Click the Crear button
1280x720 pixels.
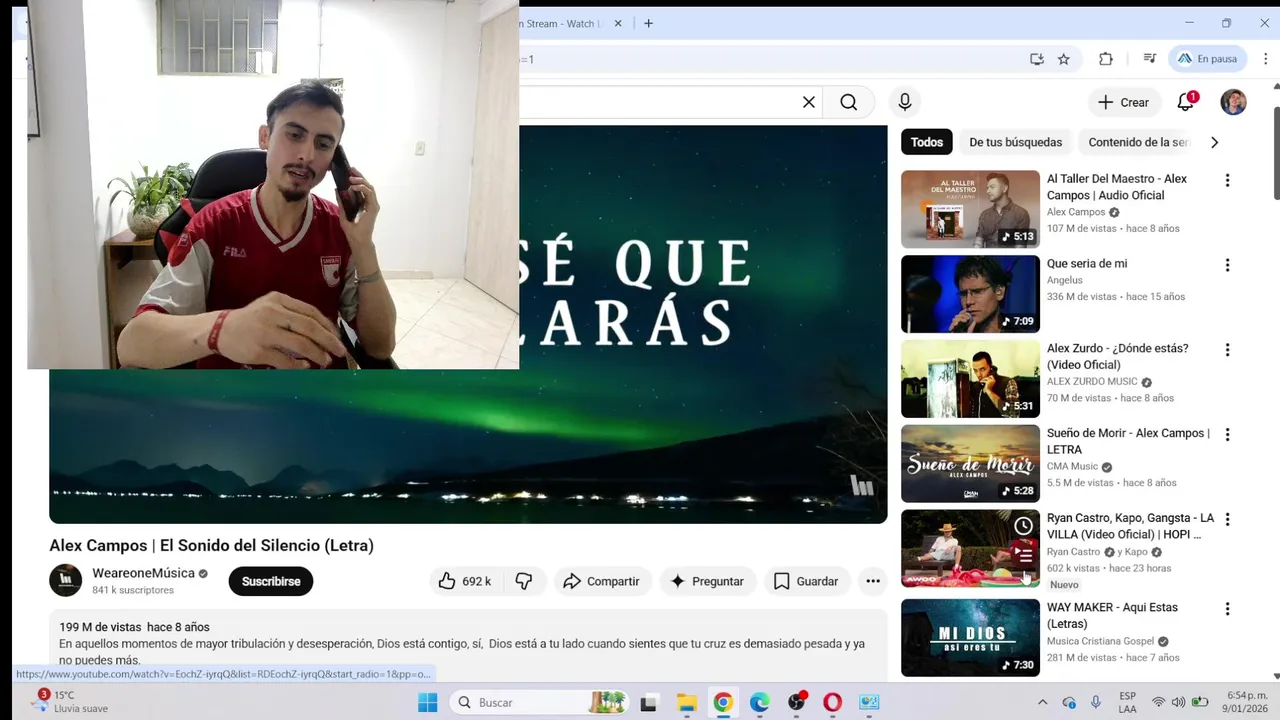click(x=1123, y=102)
